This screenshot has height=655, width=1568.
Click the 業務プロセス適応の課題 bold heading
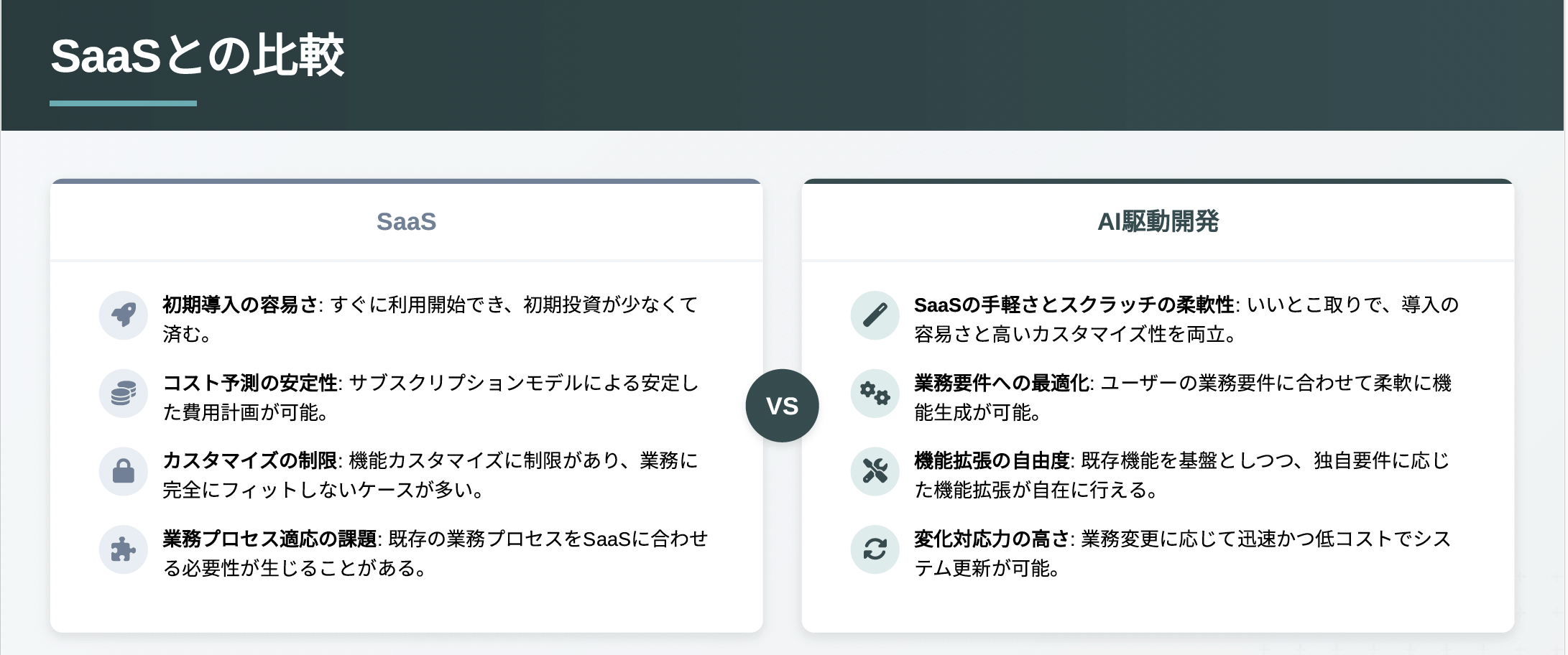point(270,539)
